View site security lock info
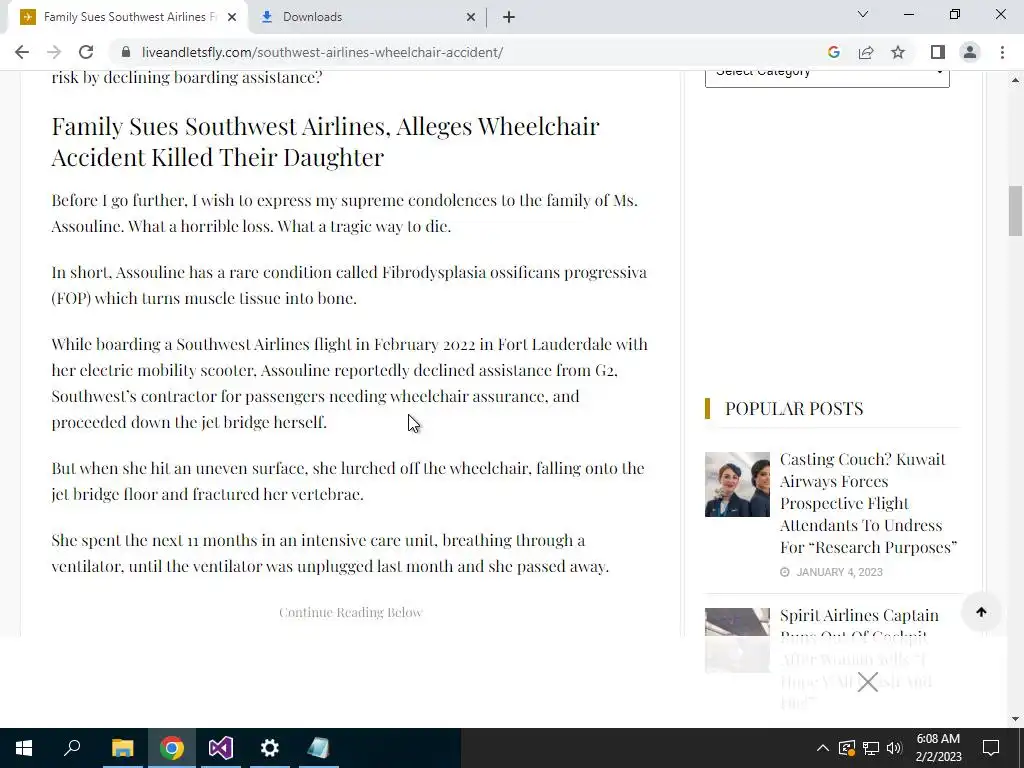1024x768 pixels. click(126, 52)
